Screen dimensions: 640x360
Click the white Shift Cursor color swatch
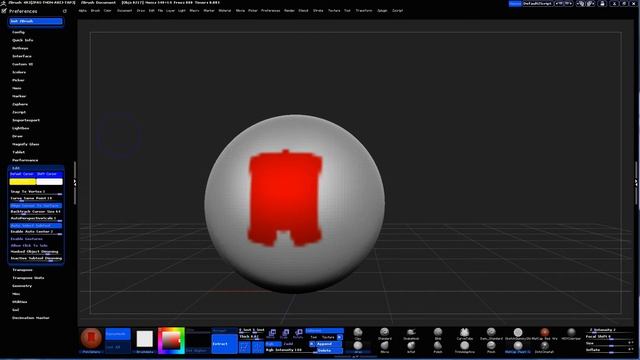[49, 182]
